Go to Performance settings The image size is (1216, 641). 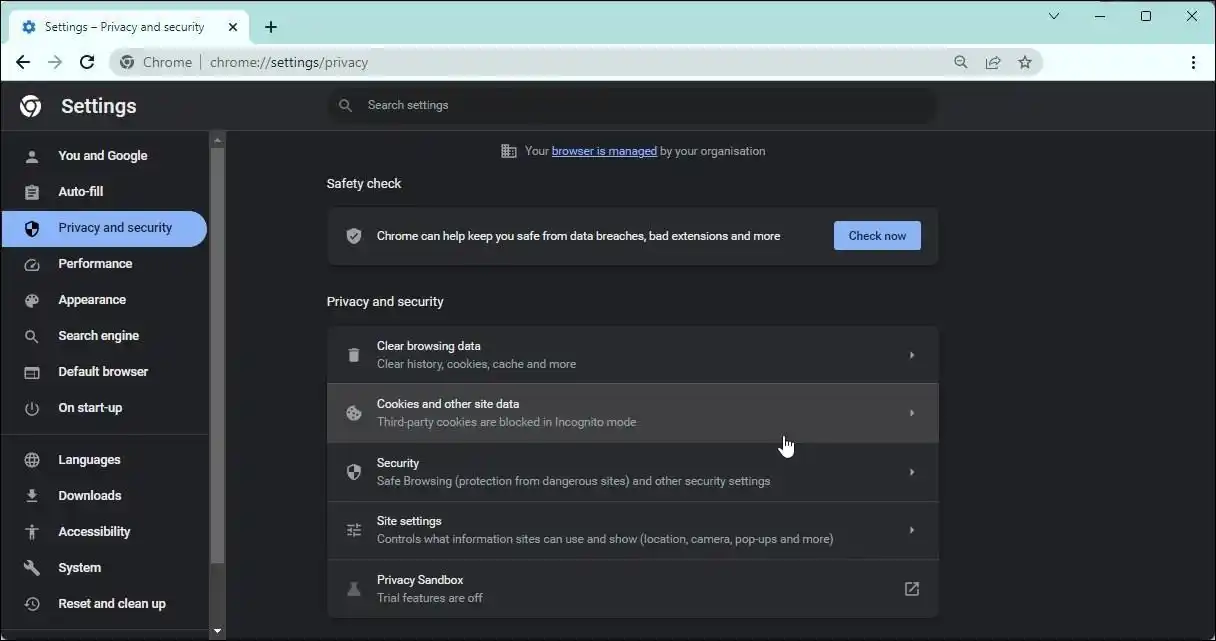104,264
